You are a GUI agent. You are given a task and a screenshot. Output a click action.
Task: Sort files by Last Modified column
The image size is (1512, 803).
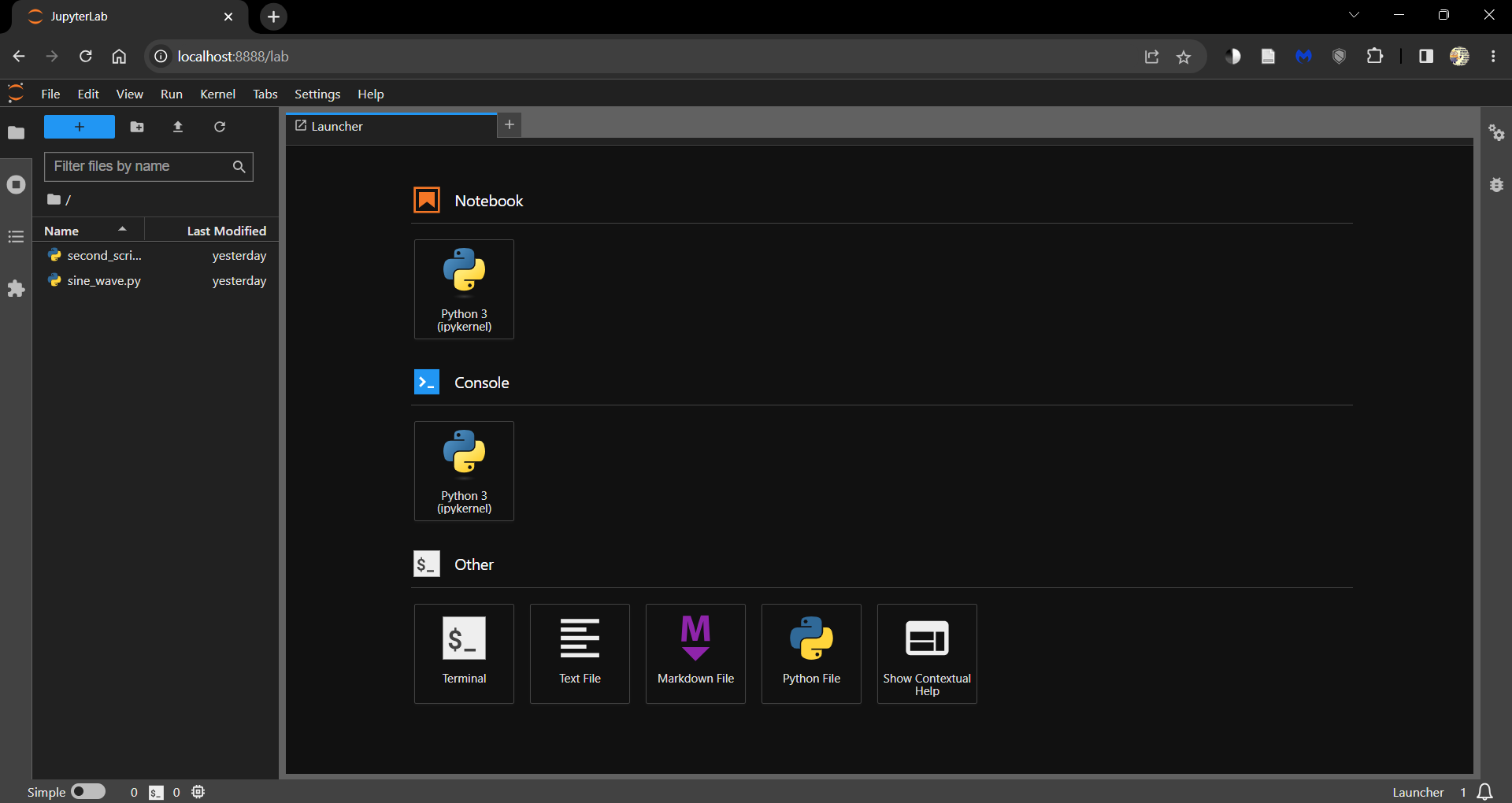[x=226, y=231]
